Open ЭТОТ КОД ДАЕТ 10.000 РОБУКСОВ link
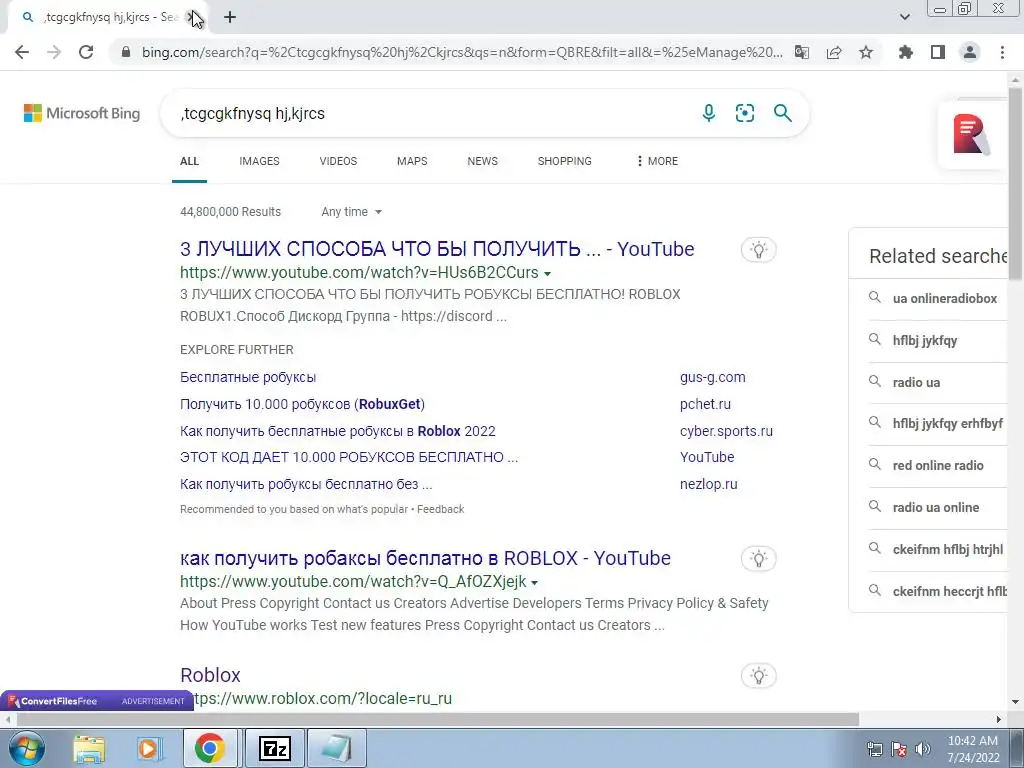The width and height of the screenshot is (1024, 768). [x=349, y=457]
